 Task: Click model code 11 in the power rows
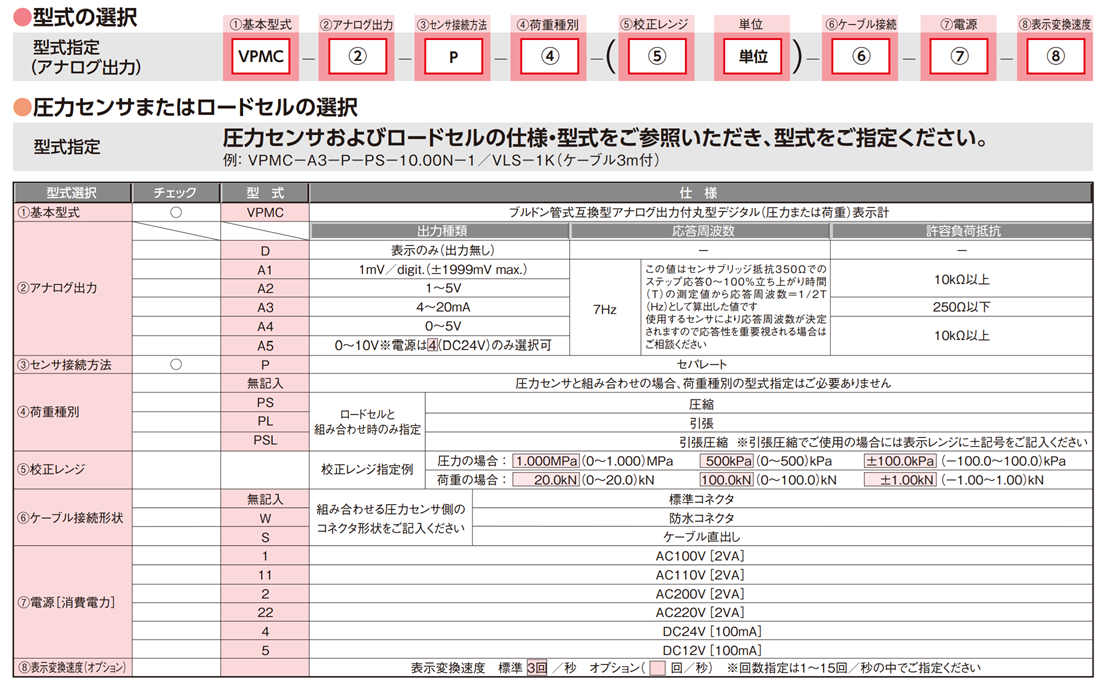pos(265,576)
